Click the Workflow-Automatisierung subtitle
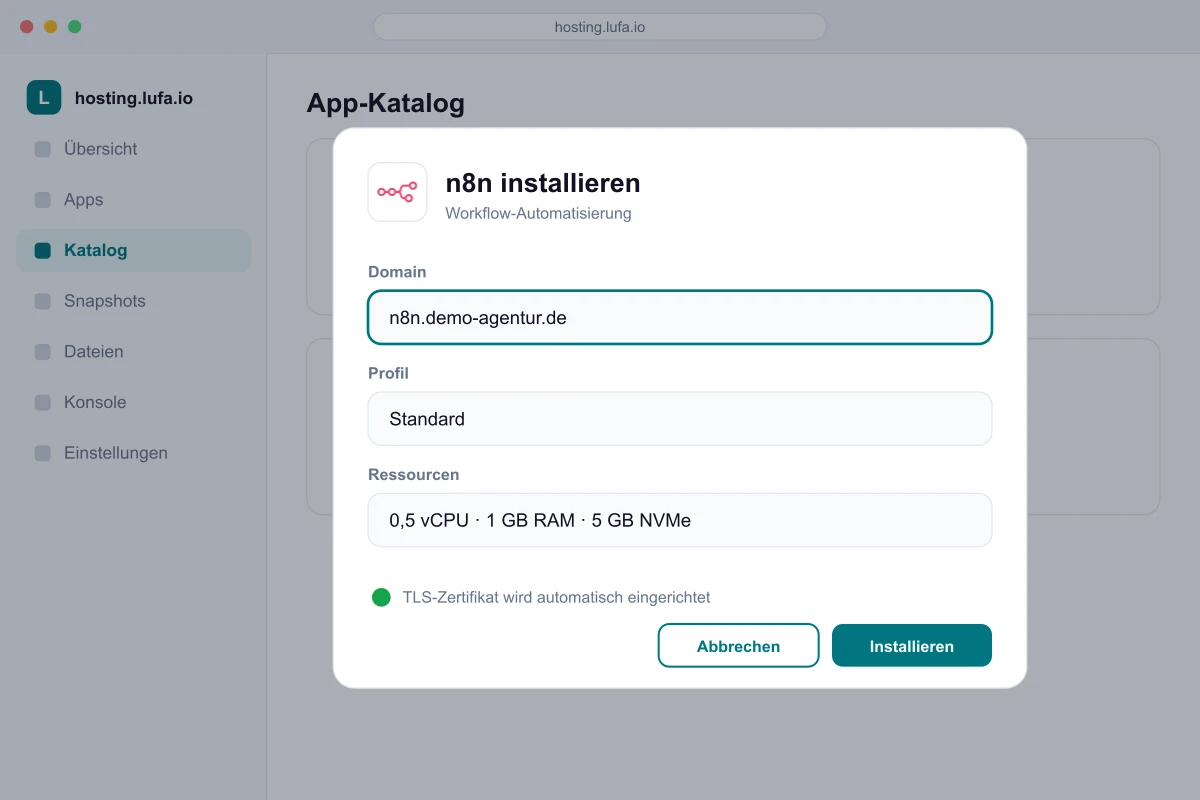 click(x=538, y=213)
